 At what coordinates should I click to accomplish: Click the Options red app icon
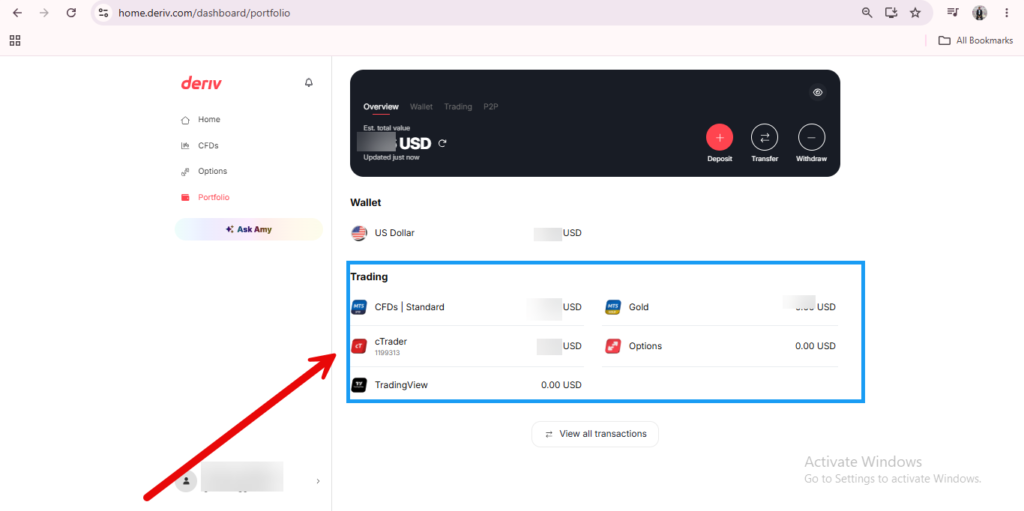click(x=613, y=346)
